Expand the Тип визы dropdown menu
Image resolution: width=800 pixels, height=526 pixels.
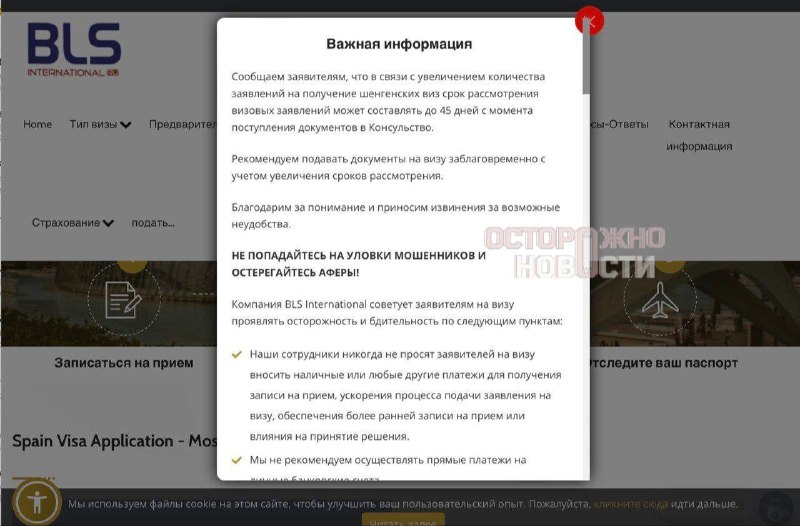[100, 124]
